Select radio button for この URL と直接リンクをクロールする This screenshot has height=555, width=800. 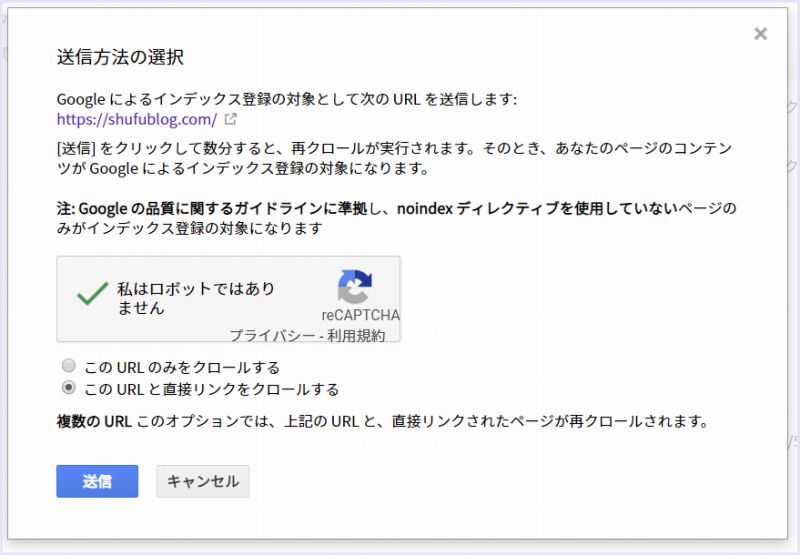point(69,388)
